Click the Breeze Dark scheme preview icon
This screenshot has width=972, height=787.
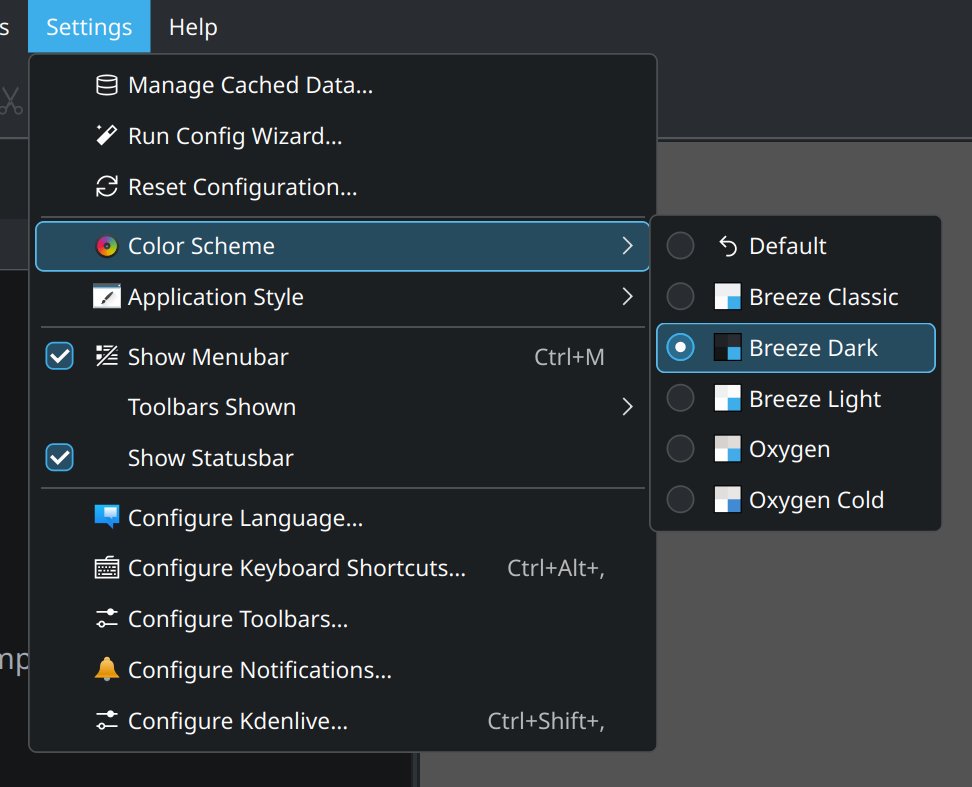[x=728, y=347]
